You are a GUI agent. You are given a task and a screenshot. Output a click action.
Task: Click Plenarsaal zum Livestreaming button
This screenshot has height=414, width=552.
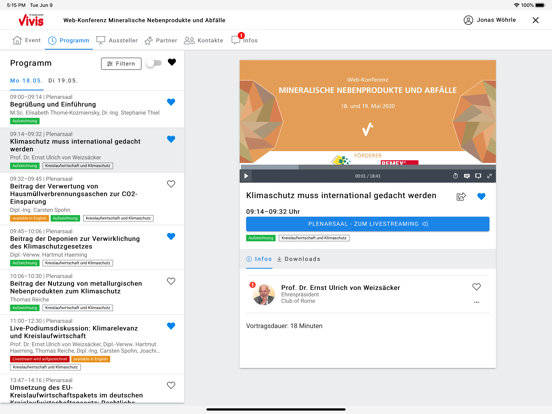368,224
